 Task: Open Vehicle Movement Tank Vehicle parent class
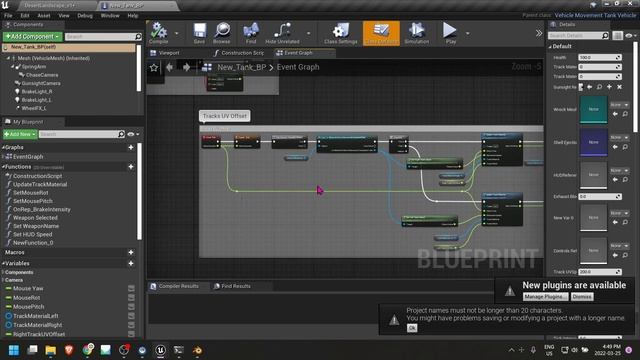tap(595, 15)
